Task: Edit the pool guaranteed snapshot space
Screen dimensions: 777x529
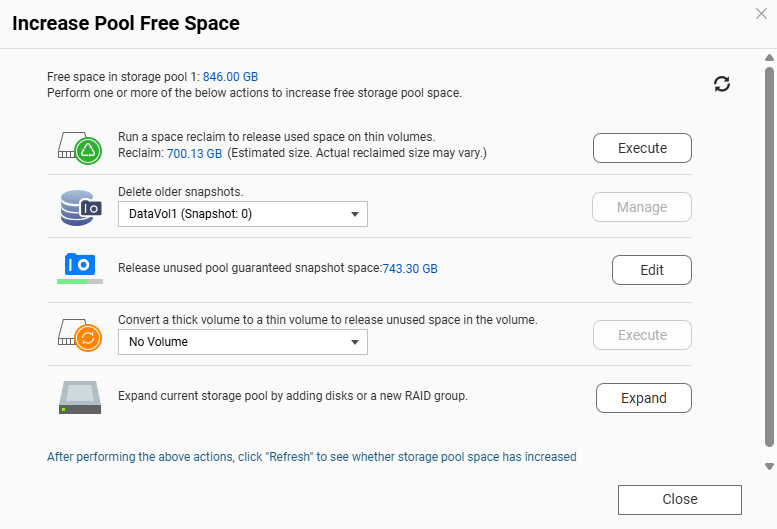Action: tap(651, 270)
